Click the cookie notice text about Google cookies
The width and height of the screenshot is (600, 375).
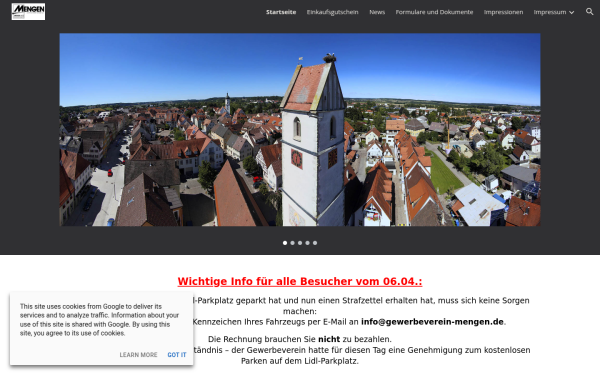pos(99,320)
